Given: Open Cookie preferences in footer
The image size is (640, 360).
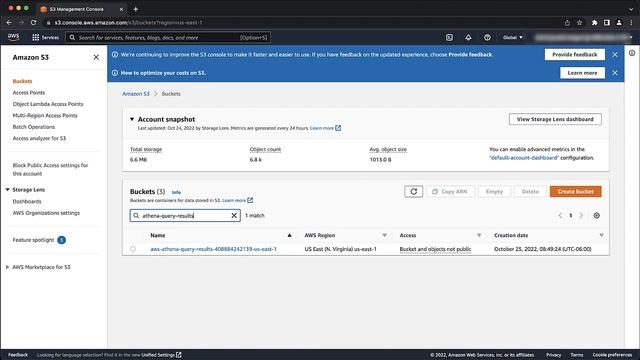Looking at the screenshot, I should pos(612,355).
